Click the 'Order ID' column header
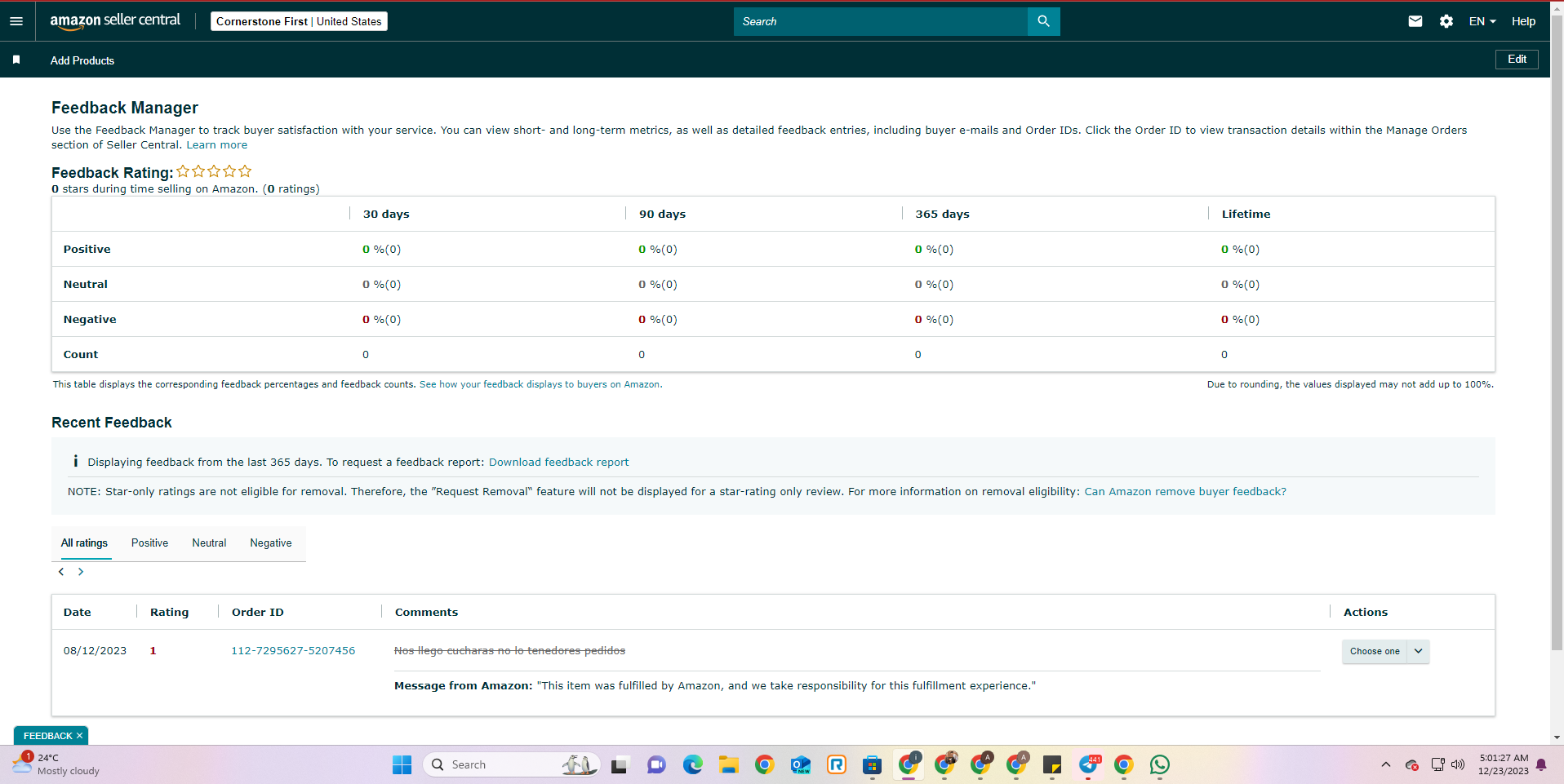The height and width of the screenshot is (784, 1564). click(x=258, y=613)
